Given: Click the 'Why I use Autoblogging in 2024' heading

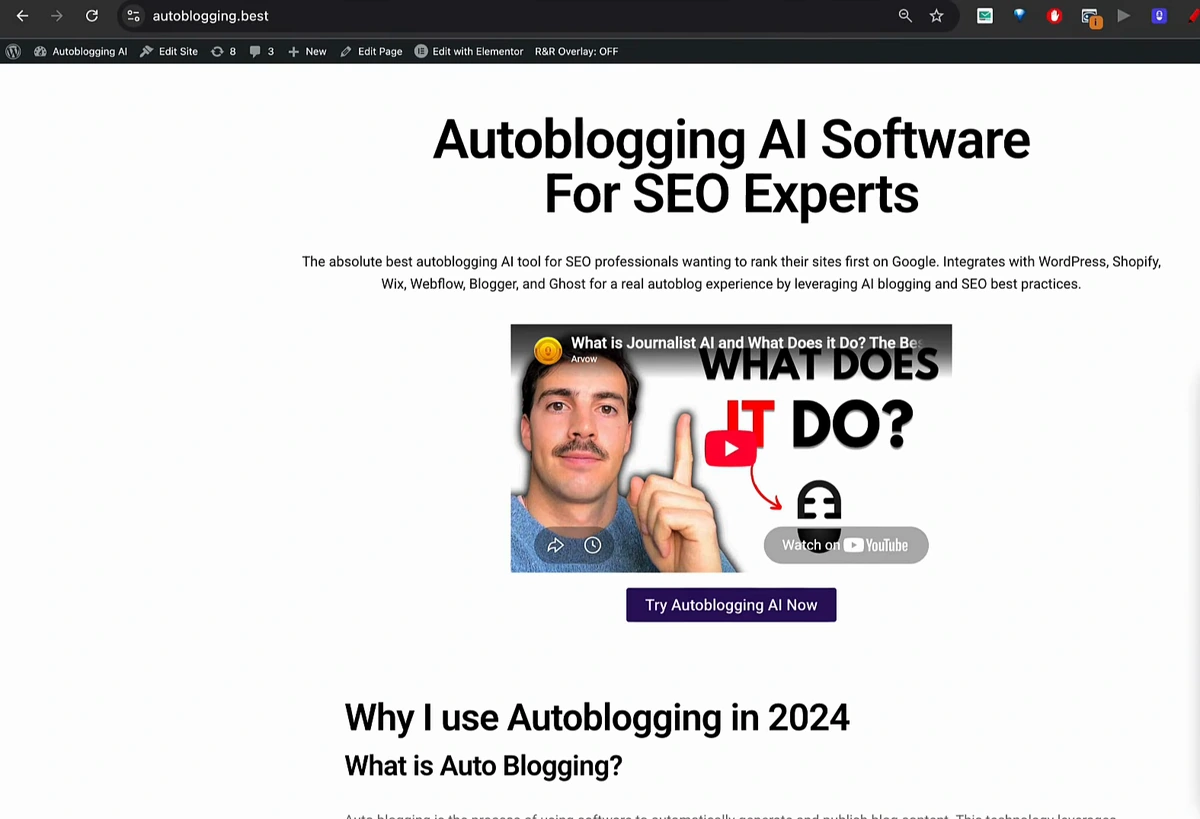Looking at the screenshot, I should click(597, 717).
